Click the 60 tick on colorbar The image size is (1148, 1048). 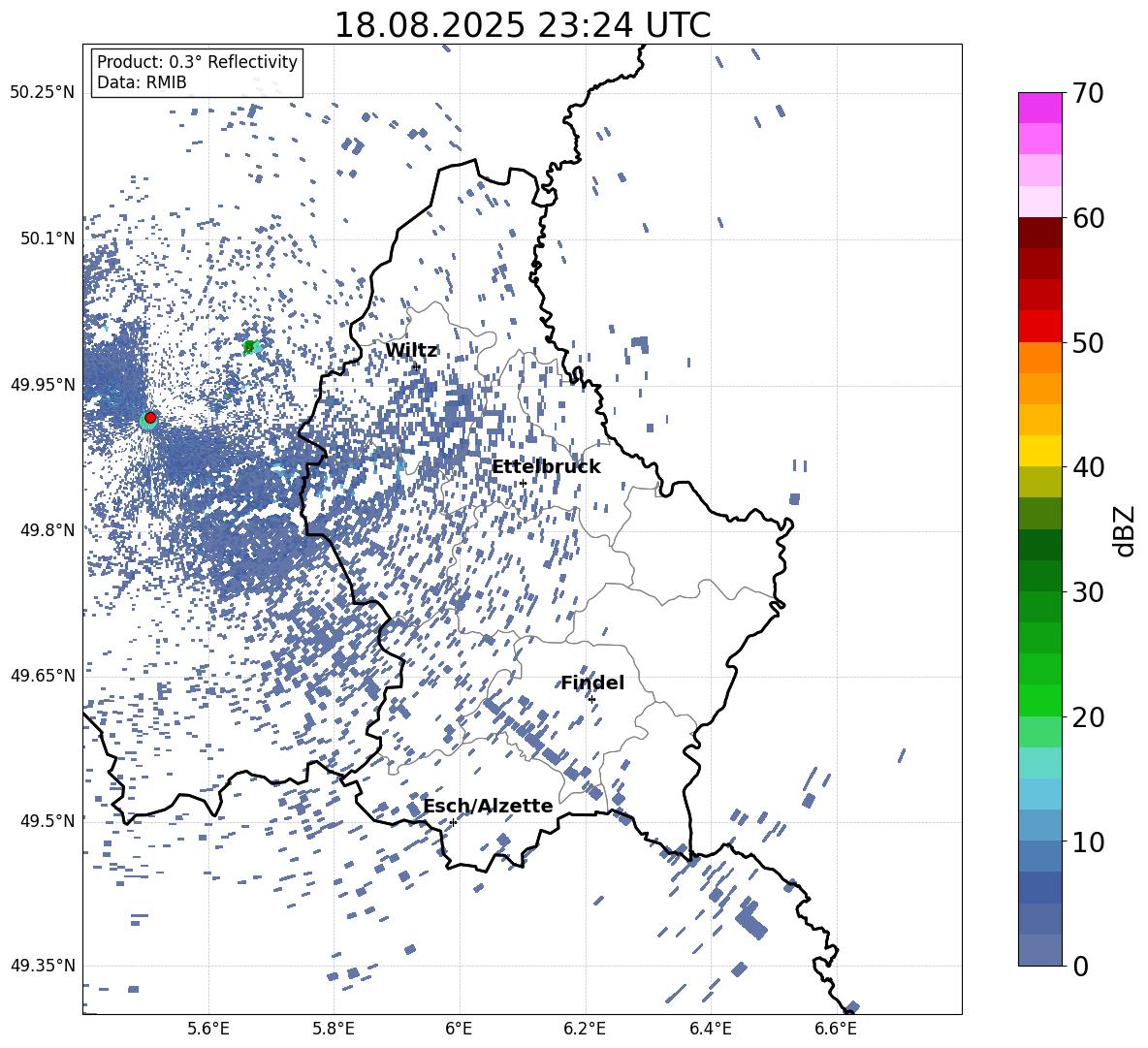click(x=1087, y=218)
